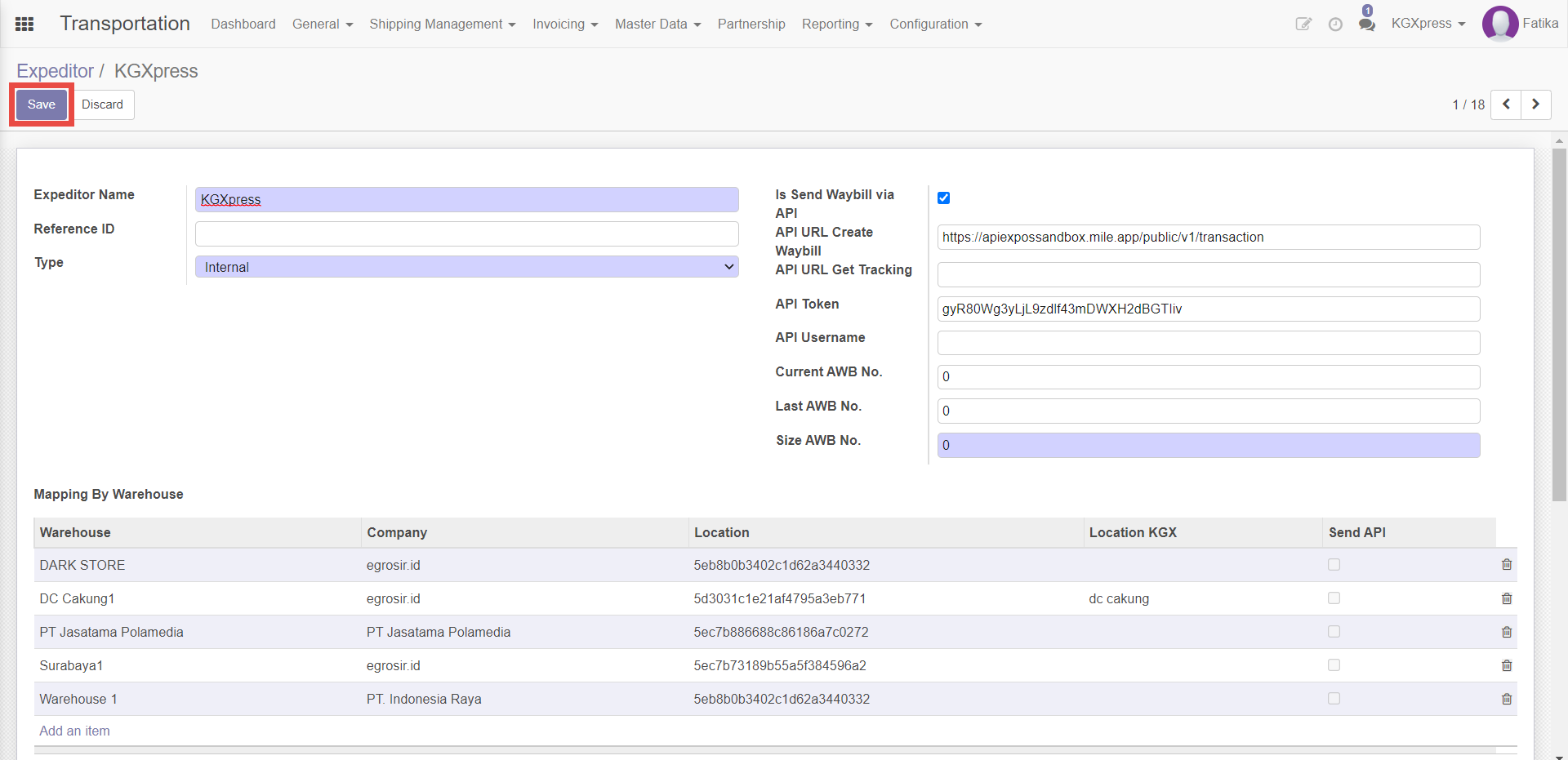Image resolution: width=1568 pixels, height=760 pixels.
Task: Expand the Reporting menu
Action: pos(837,24)
